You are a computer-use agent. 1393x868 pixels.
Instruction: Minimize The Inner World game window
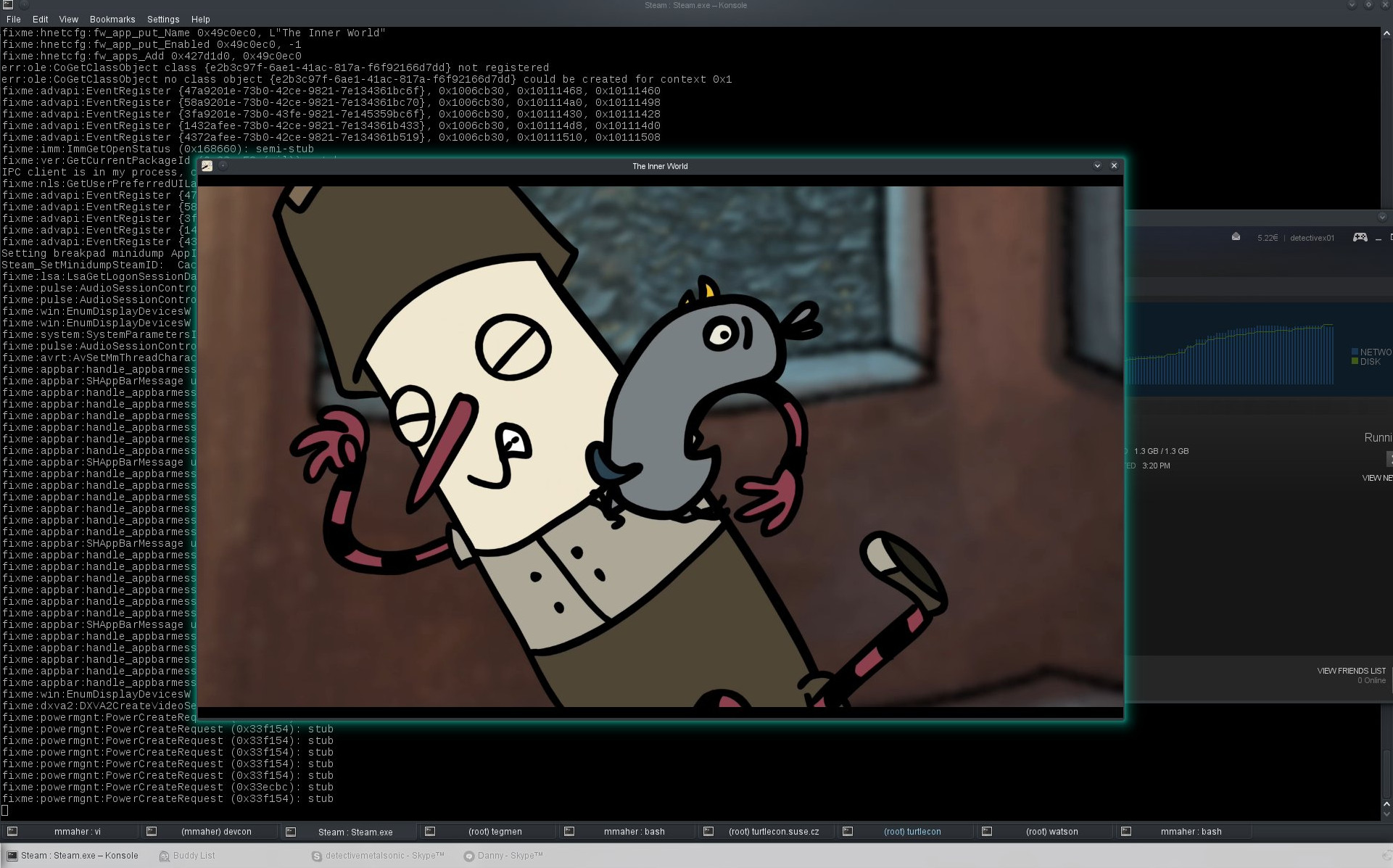point(1097,166)
